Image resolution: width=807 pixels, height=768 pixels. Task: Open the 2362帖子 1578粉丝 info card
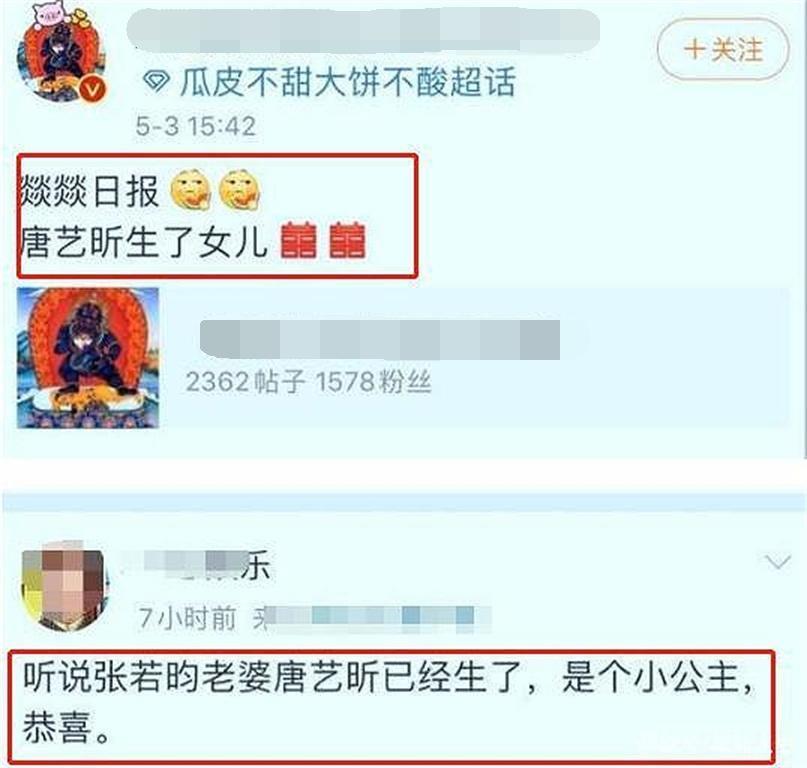pyautogui.click(x=402, y=358)
